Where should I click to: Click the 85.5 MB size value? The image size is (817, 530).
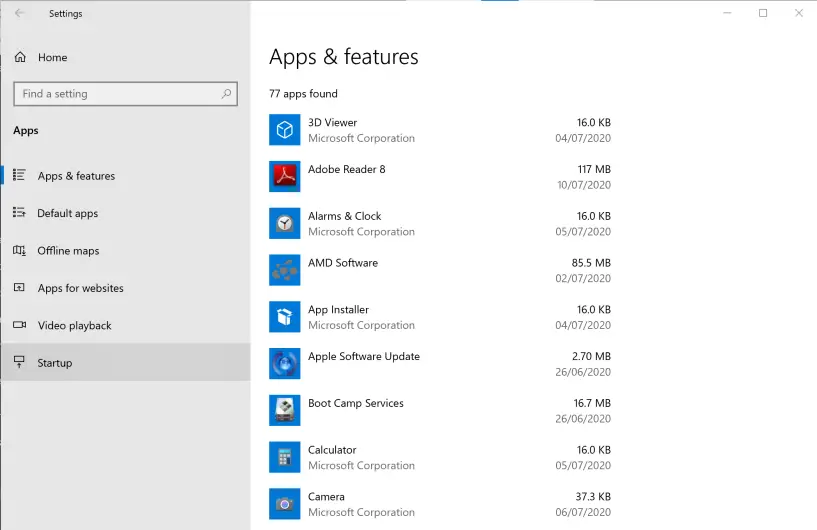coord(591,263)
